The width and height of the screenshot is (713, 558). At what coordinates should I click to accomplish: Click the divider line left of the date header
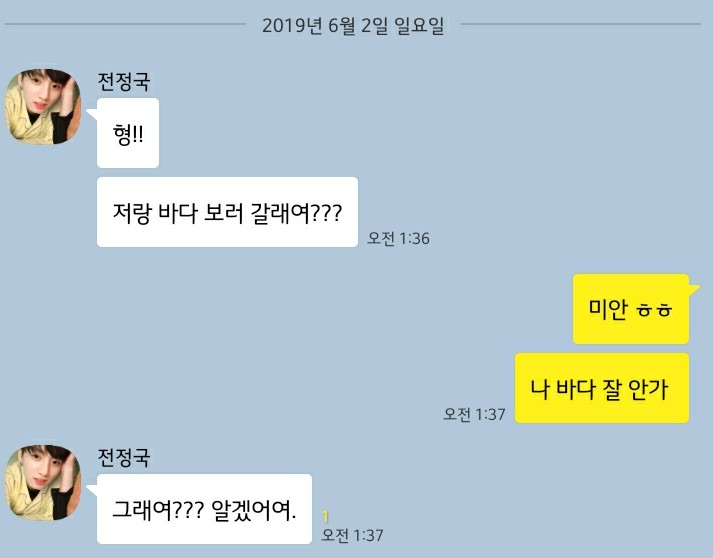coord(125,24)
